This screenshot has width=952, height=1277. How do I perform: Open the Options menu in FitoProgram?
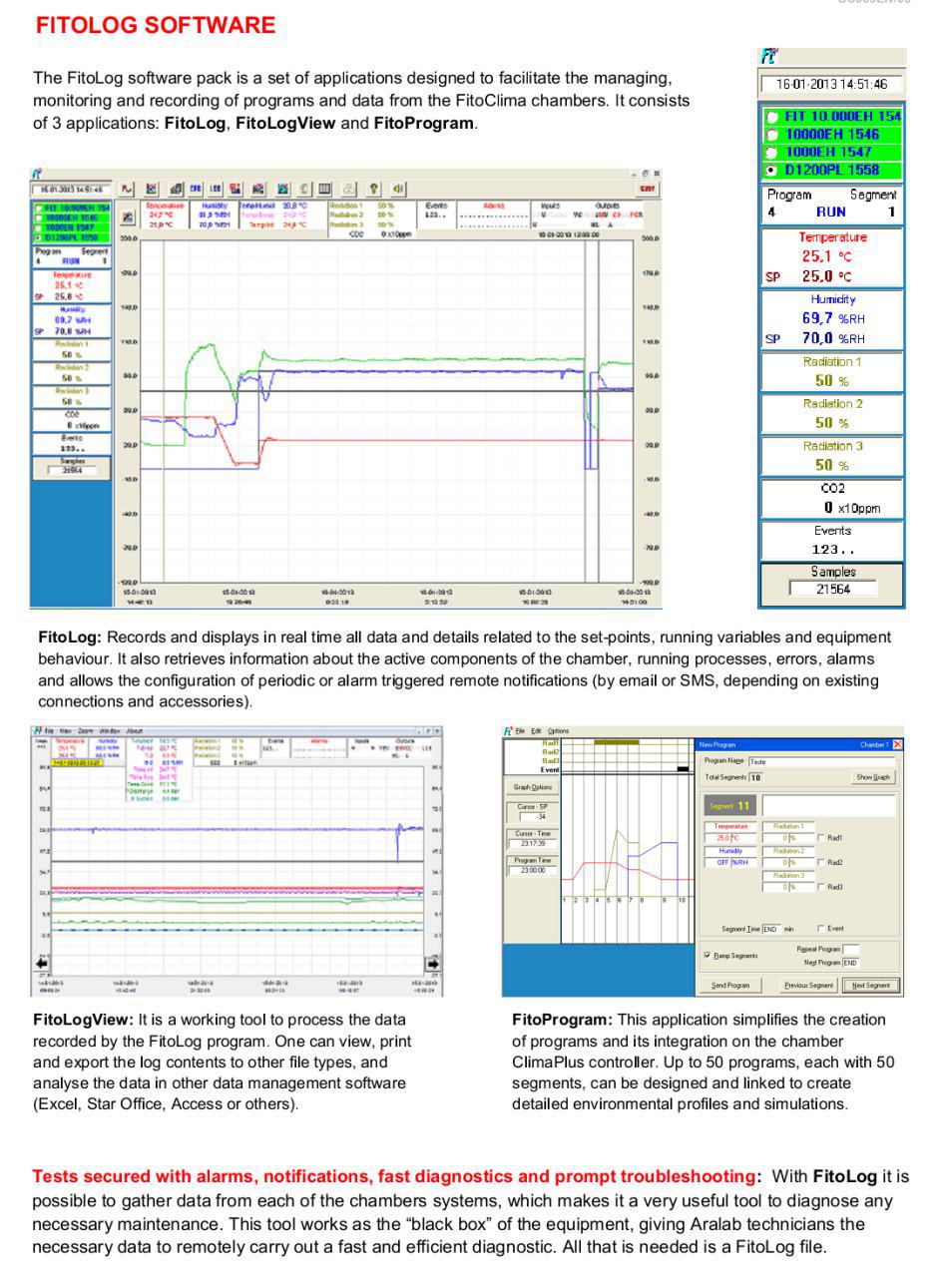click(x=558, y=731)
